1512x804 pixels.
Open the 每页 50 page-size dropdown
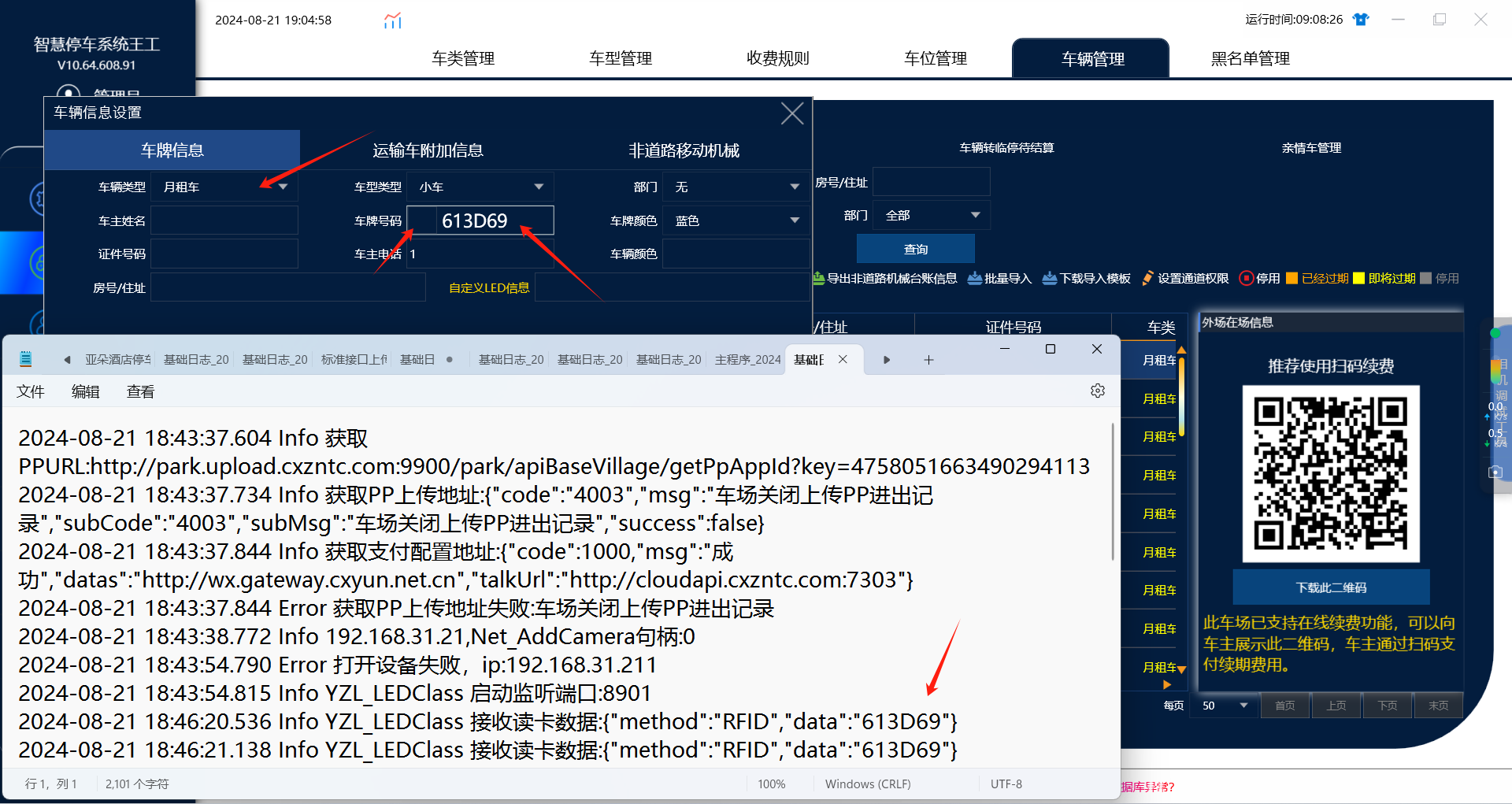coord(1225,706)
